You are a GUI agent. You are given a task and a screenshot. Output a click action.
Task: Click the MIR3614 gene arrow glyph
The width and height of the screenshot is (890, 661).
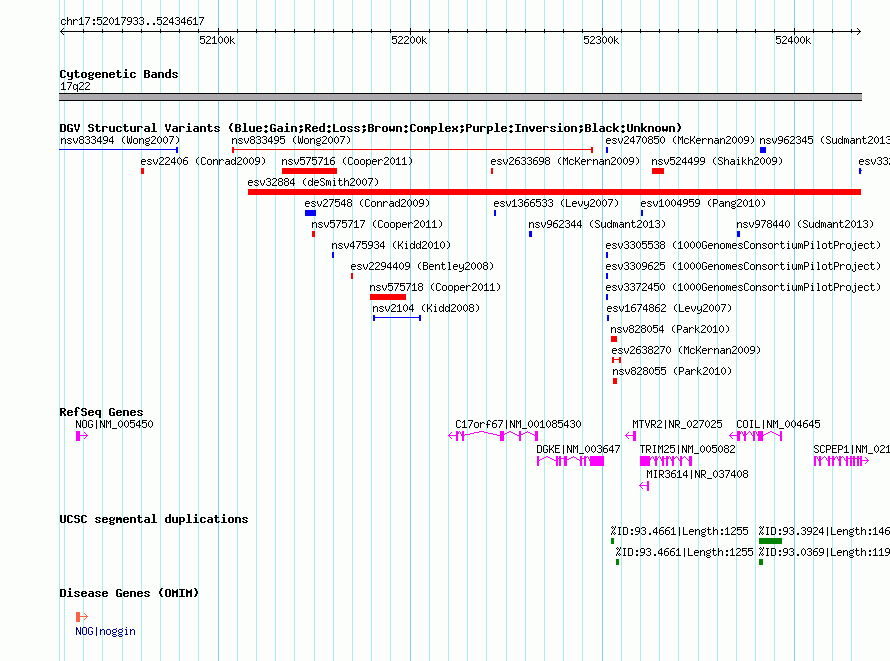[644, 486]
